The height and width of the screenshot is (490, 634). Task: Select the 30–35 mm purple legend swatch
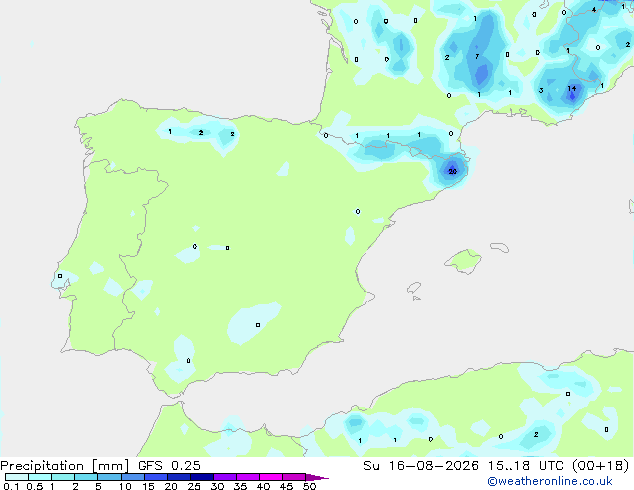pos(225,477)
